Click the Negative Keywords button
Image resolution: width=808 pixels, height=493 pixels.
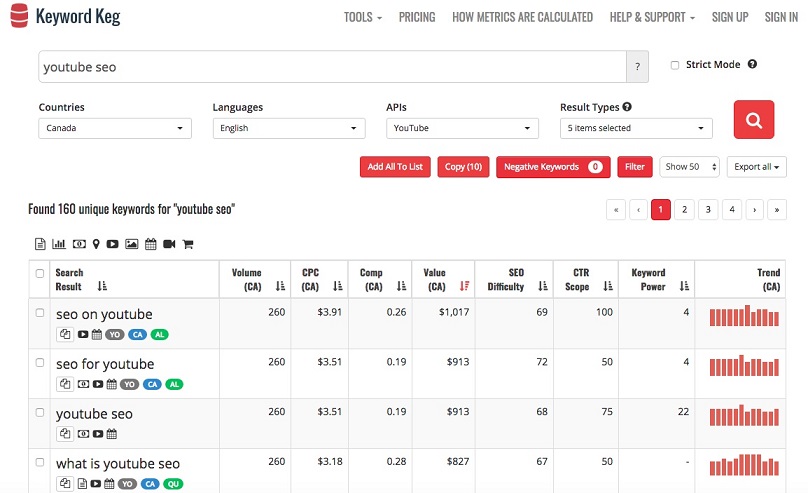[x=553, y=167]
